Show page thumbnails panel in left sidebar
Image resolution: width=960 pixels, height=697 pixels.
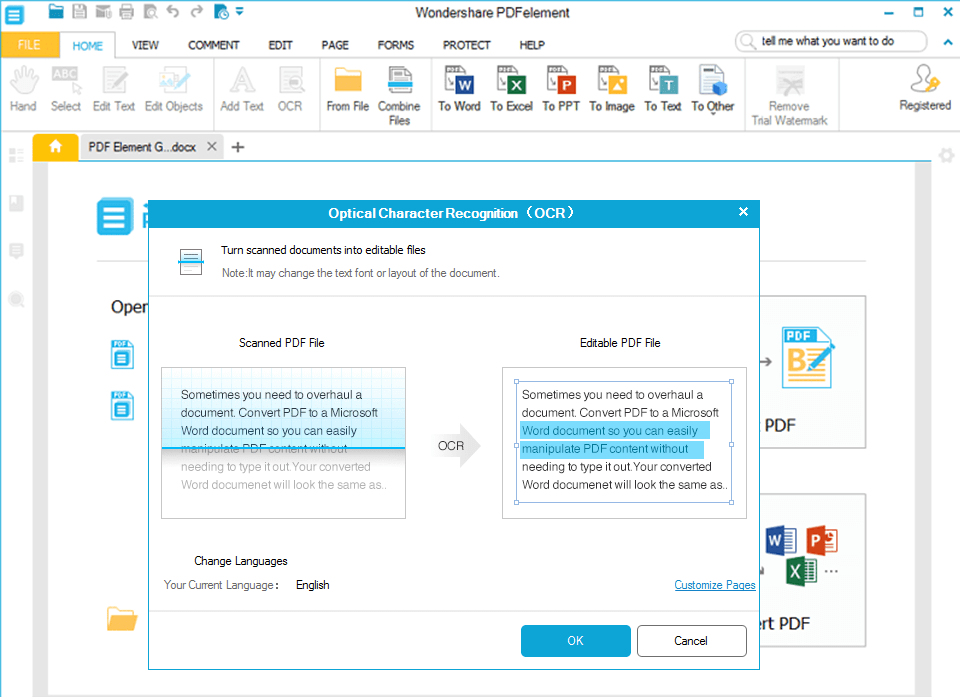[x=15, y=155]
